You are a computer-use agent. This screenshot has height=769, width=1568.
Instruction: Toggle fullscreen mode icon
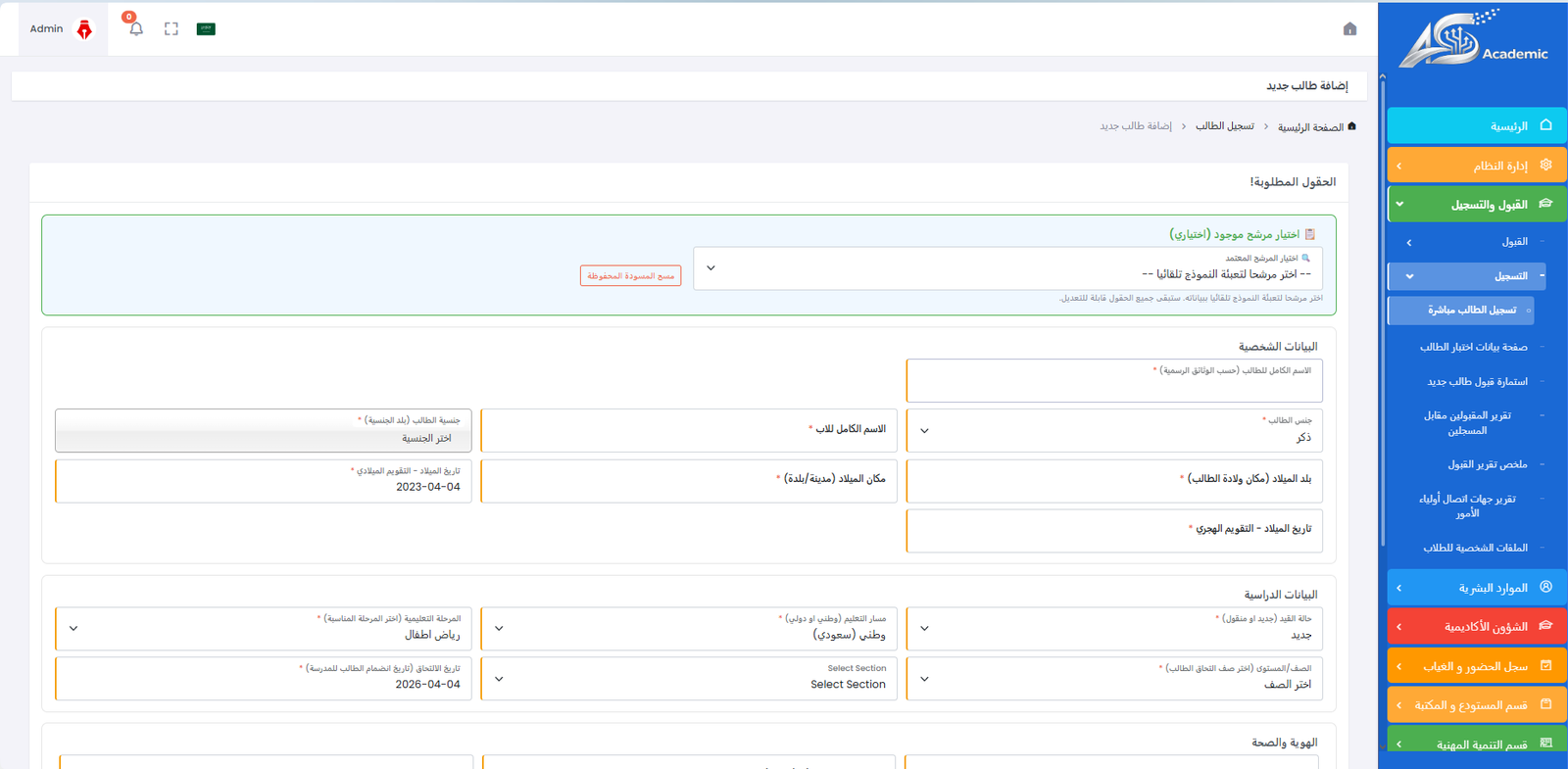coord(171,29)
